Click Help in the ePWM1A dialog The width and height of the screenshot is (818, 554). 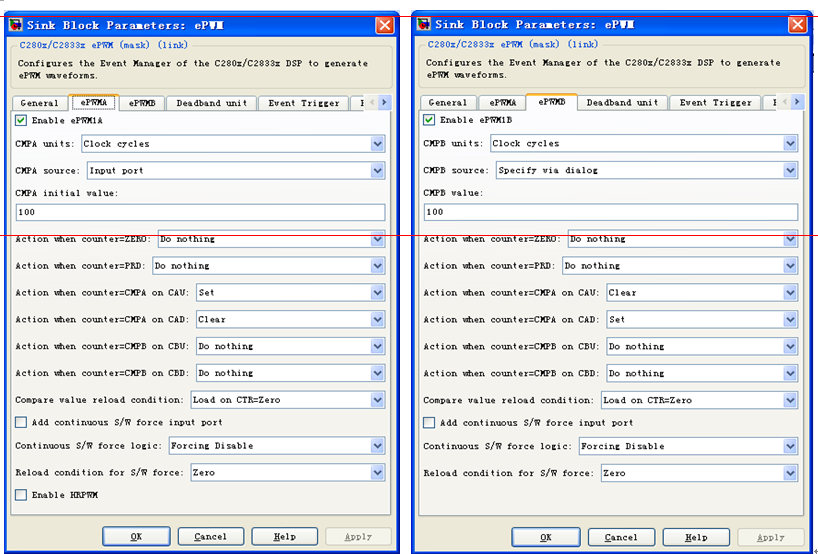(284, 537)
